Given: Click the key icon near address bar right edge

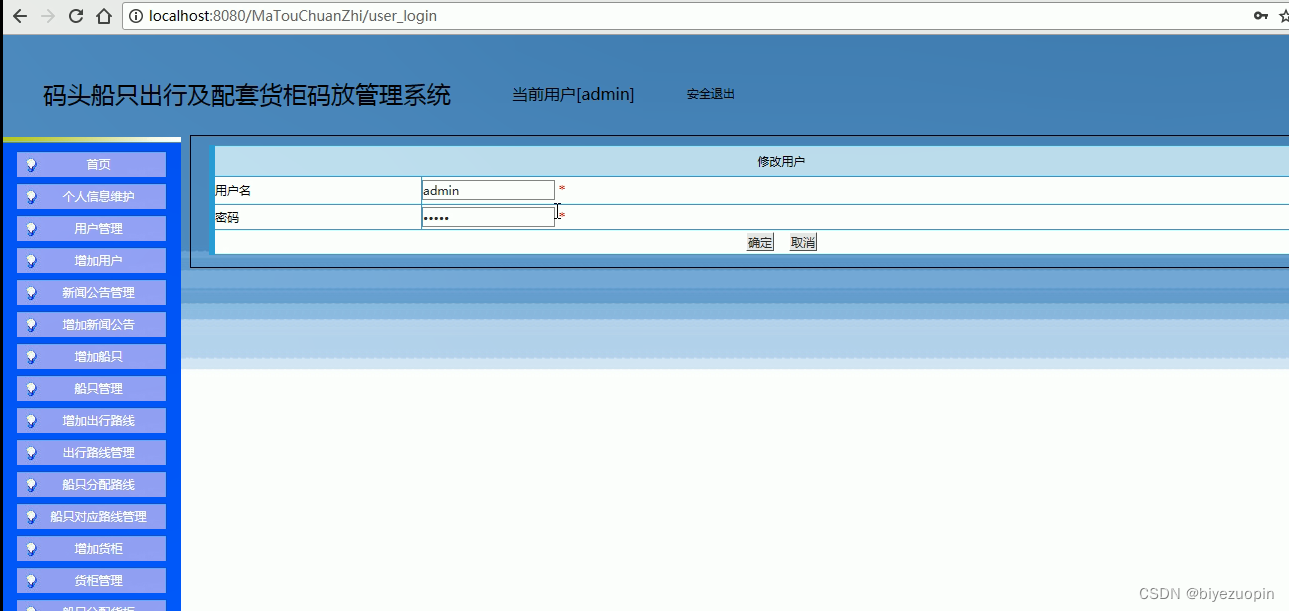Looking at the screenshot, I should point(1261,15).
